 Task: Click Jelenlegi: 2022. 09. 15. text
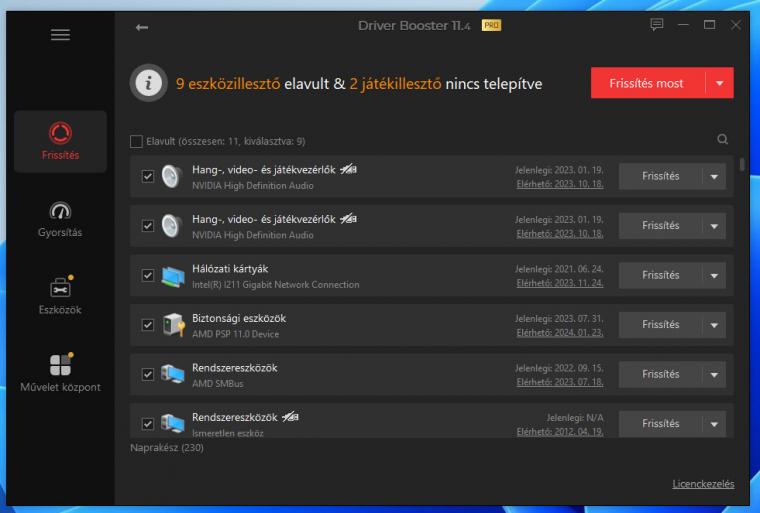coord(559,368)
